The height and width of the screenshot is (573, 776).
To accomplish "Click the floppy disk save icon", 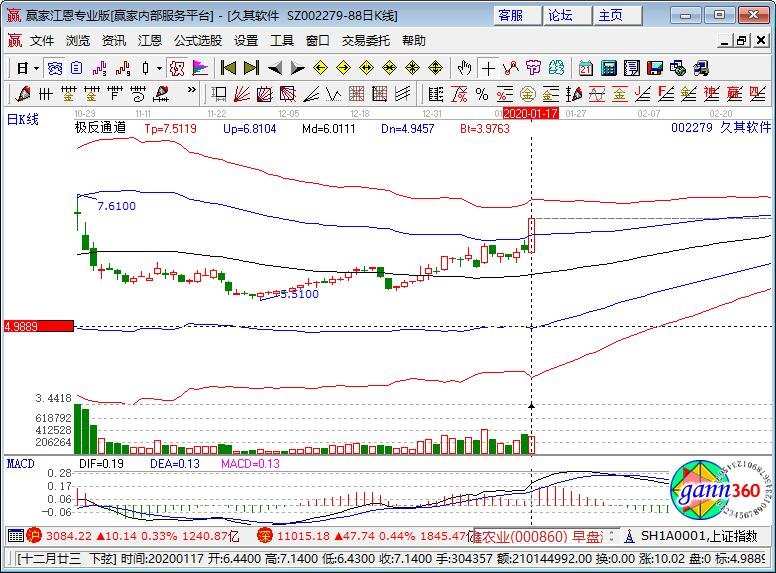I will [655, 68].
